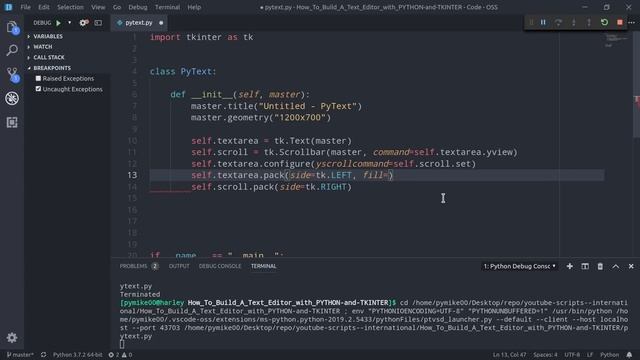
Task: Open the Source Control view
Action: click(13, 75)
